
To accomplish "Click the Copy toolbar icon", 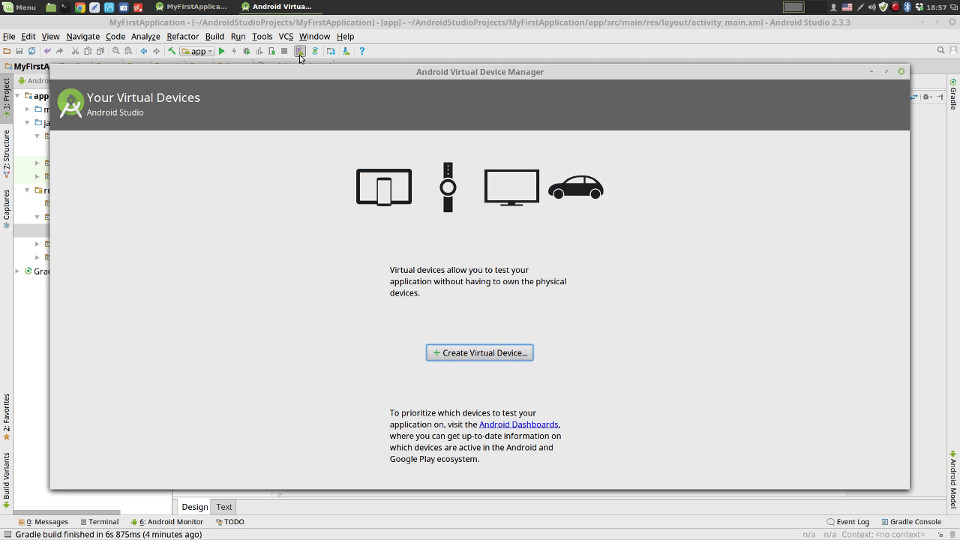I will pyautogui.click(x=88, y=51).
